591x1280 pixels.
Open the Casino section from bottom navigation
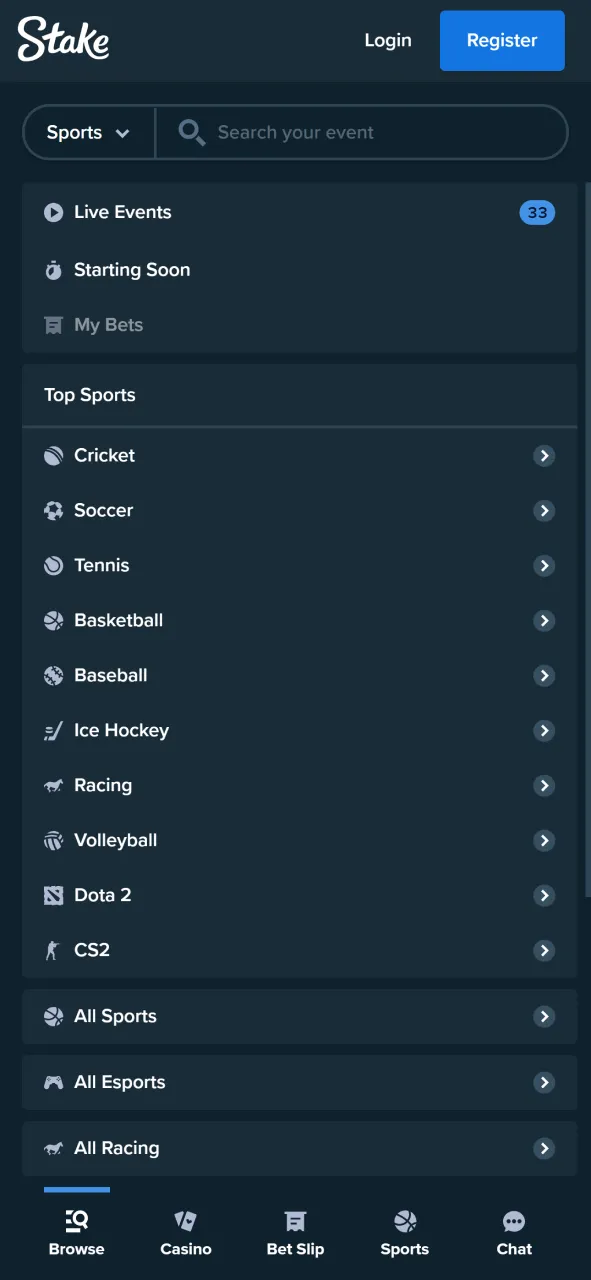185,1232
